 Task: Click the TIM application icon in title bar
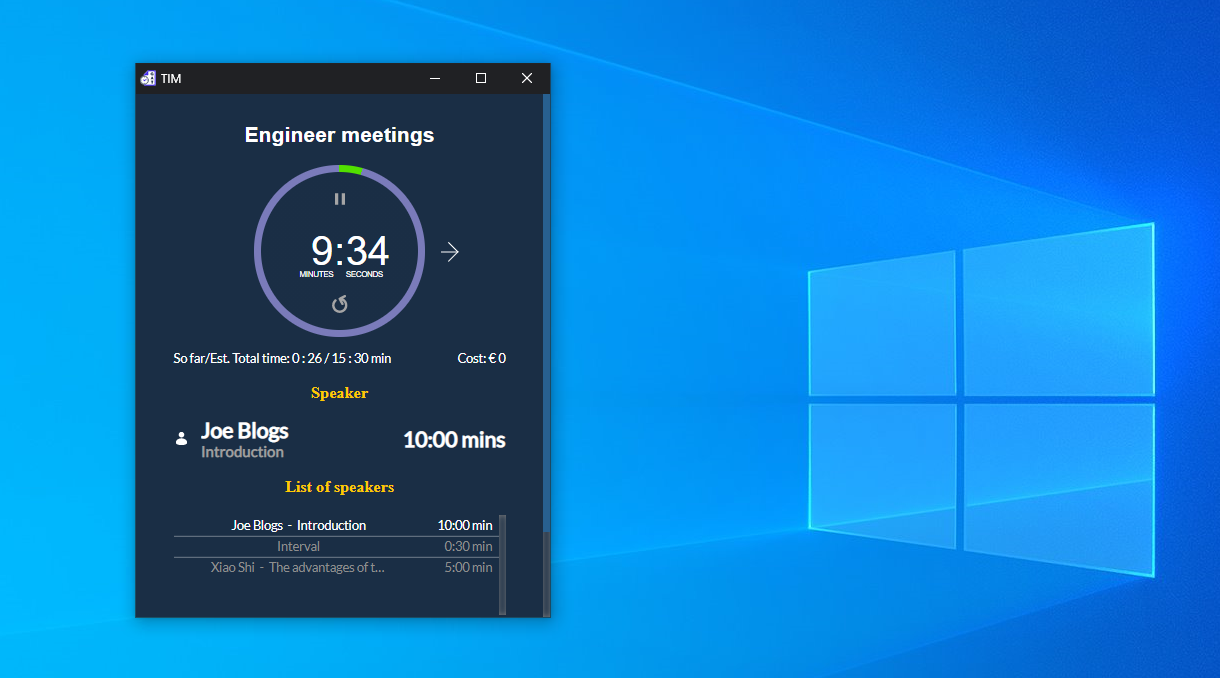pos(148,77)
